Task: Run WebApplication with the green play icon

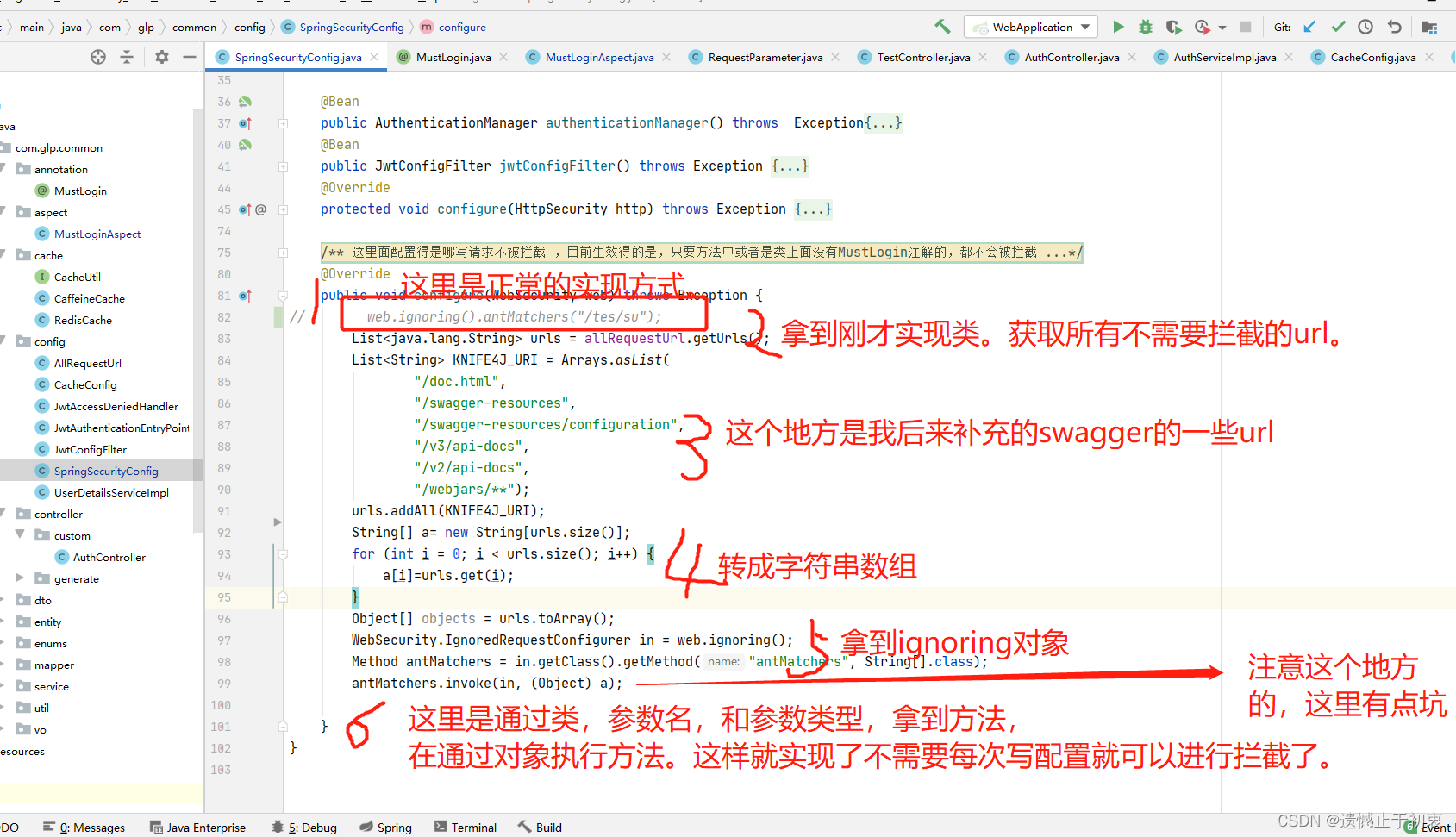Action: [1118, 27]
